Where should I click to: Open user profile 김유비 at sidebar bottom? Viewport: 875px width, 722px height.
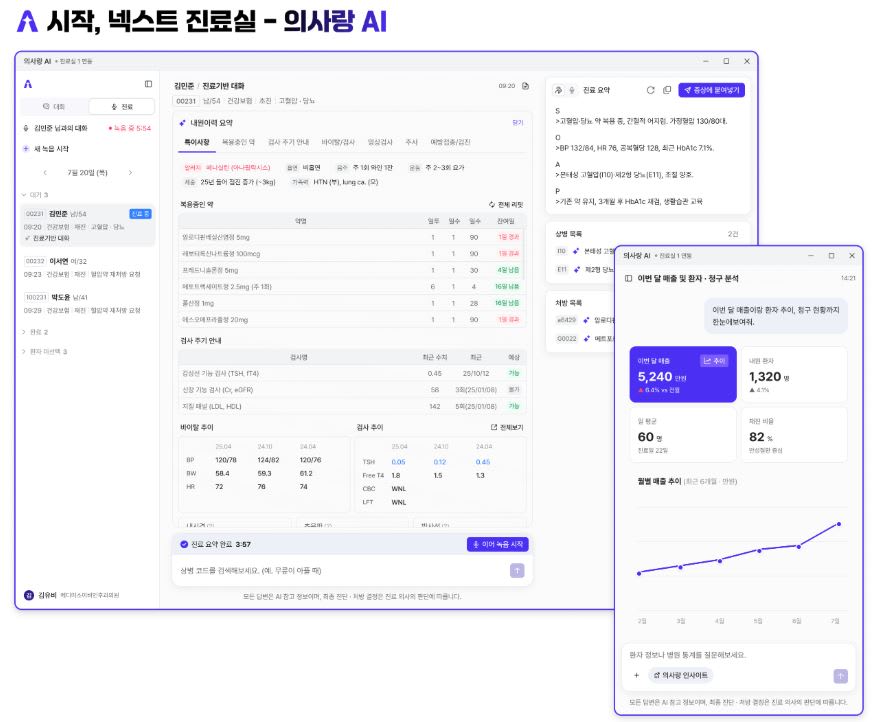[x=71, y=595]
